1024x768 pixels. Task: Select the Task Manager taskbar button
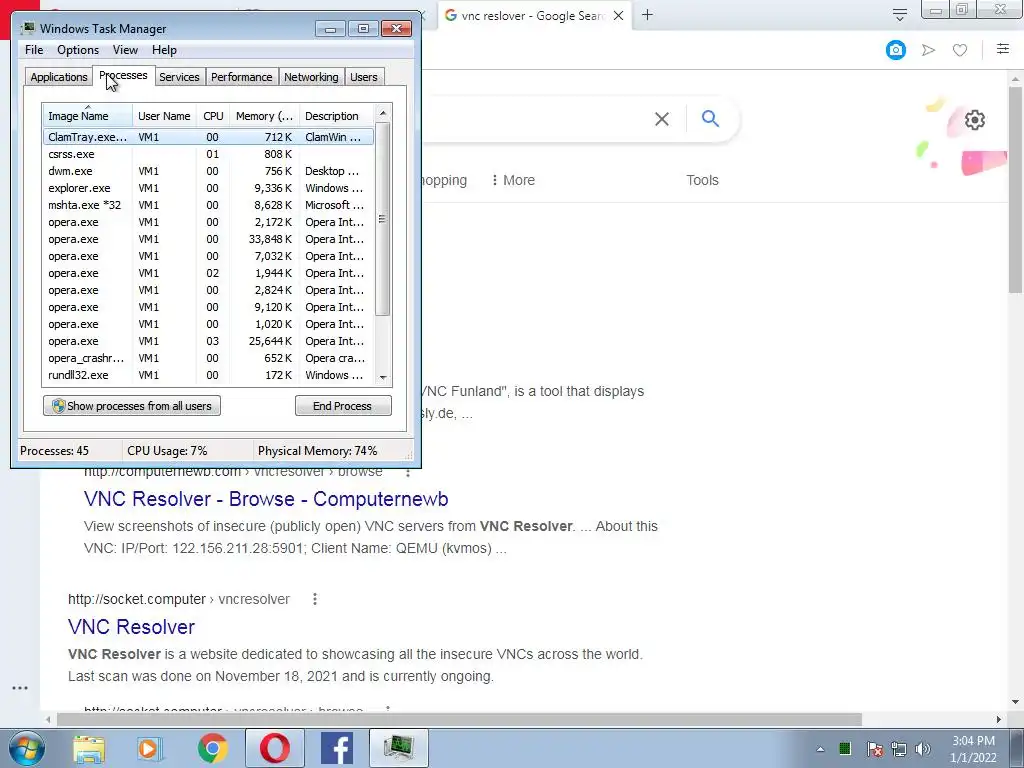[x=399, y=748]
